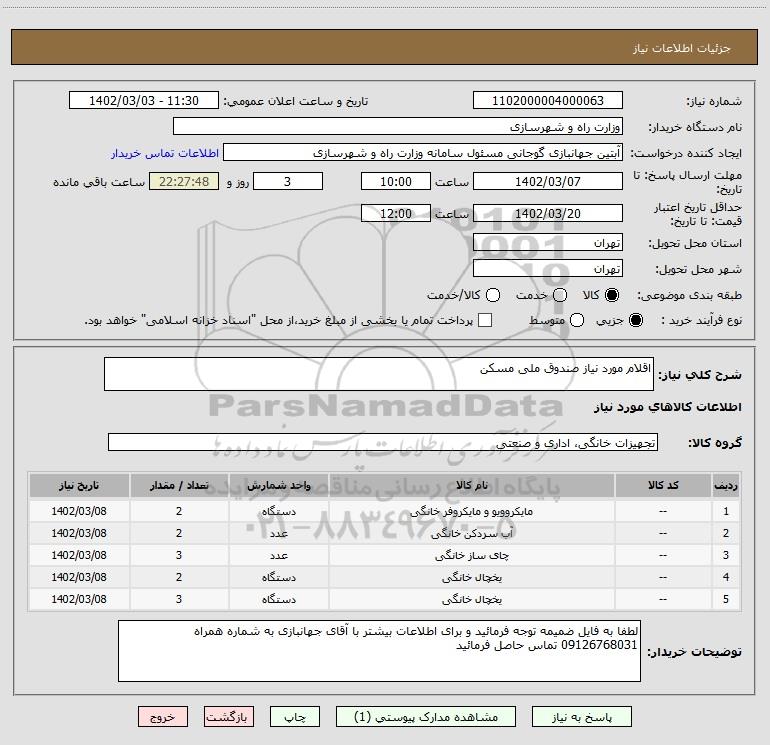This screenshot has width=770, height=745.
Task: Click the گروه کالا field تجهیزات خانگی
Action: click(383, 442)
